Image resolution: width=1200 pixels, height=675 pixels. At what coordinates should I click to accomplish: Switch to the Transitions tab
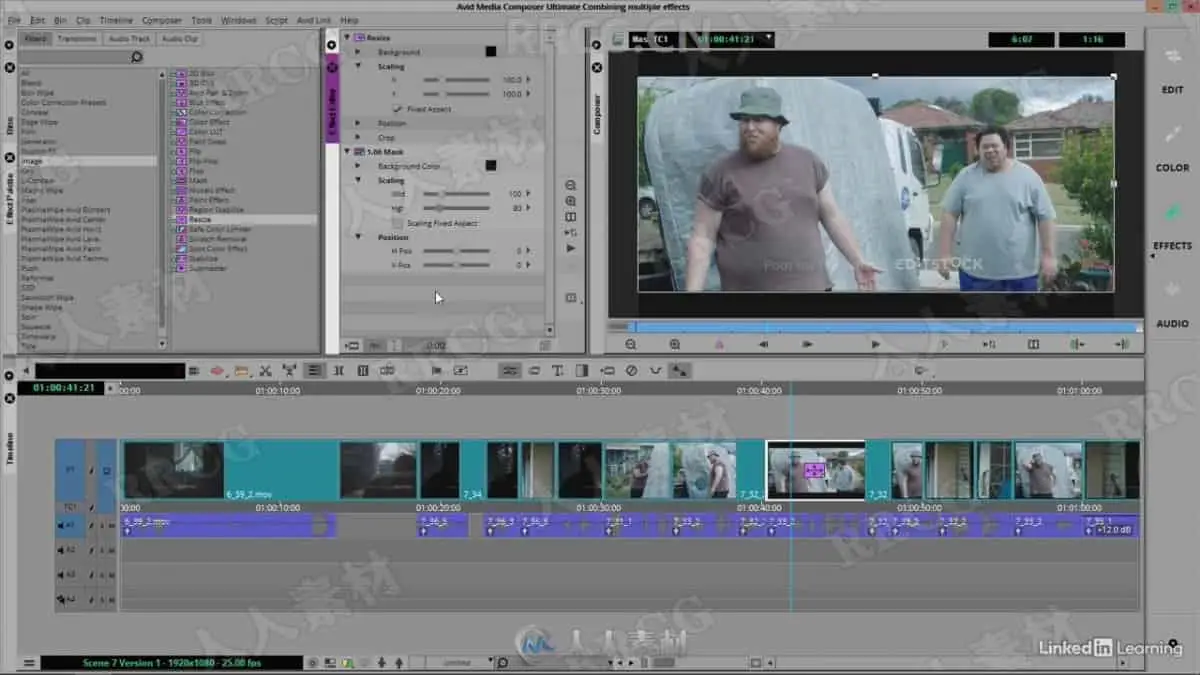point(77,39)
